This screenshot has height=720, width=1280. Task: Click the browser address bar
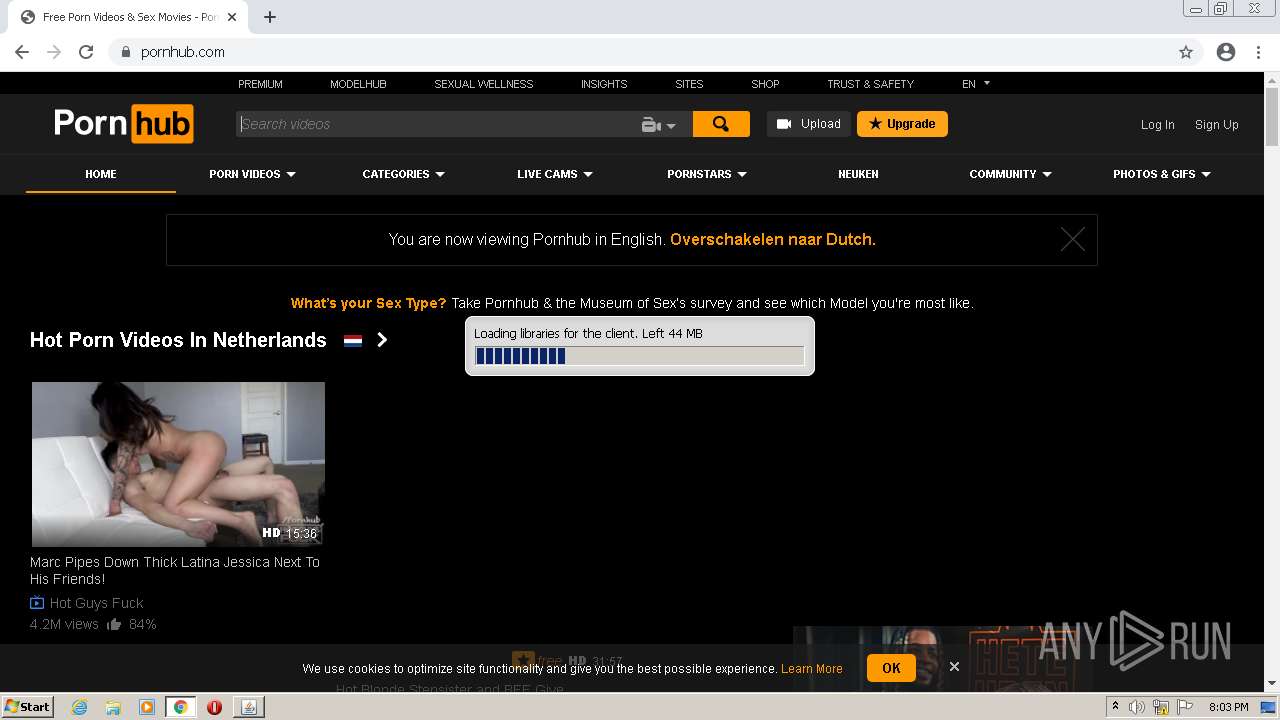[x=640, y=52]
